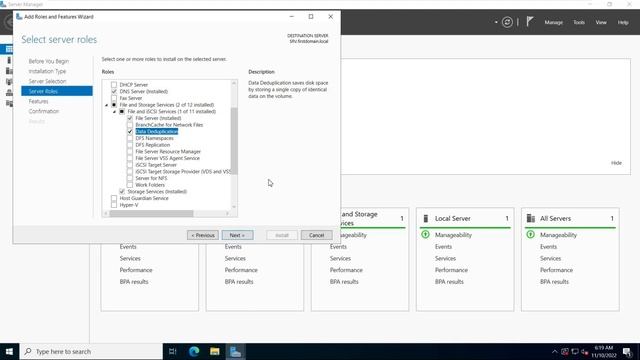Click the Previous button

point(203,235)
